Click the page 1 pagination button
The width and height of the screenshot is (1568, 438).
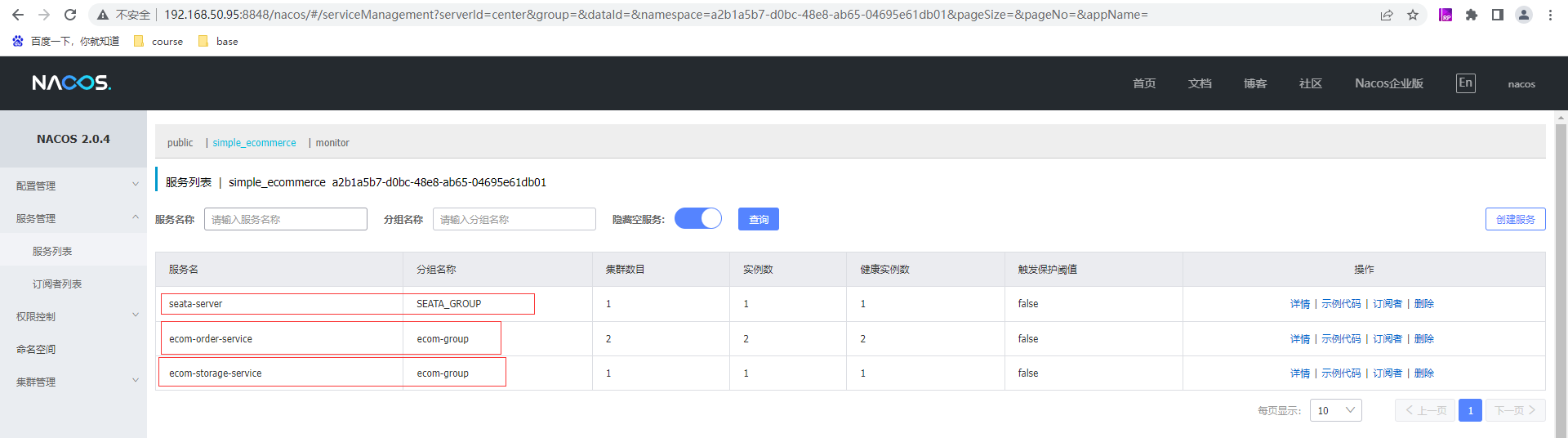pos(1471,410)
